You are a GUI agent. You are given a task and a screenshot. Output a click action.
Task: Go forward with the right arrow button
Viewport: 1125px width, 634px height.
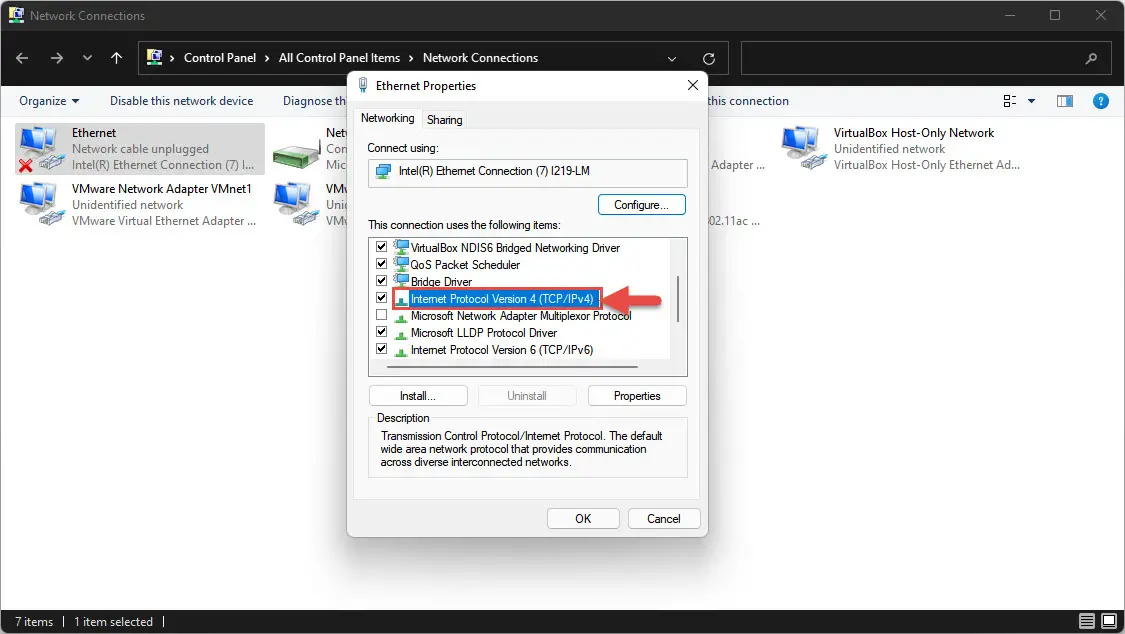click(57, 58)
